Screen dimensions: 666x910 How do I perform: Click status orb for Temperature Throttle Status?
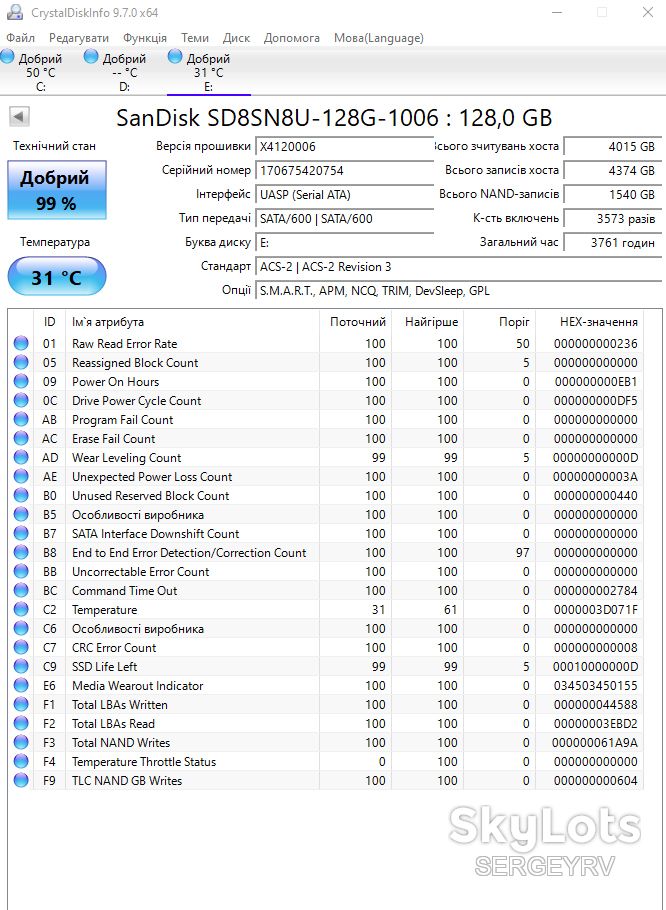(21, 761)
